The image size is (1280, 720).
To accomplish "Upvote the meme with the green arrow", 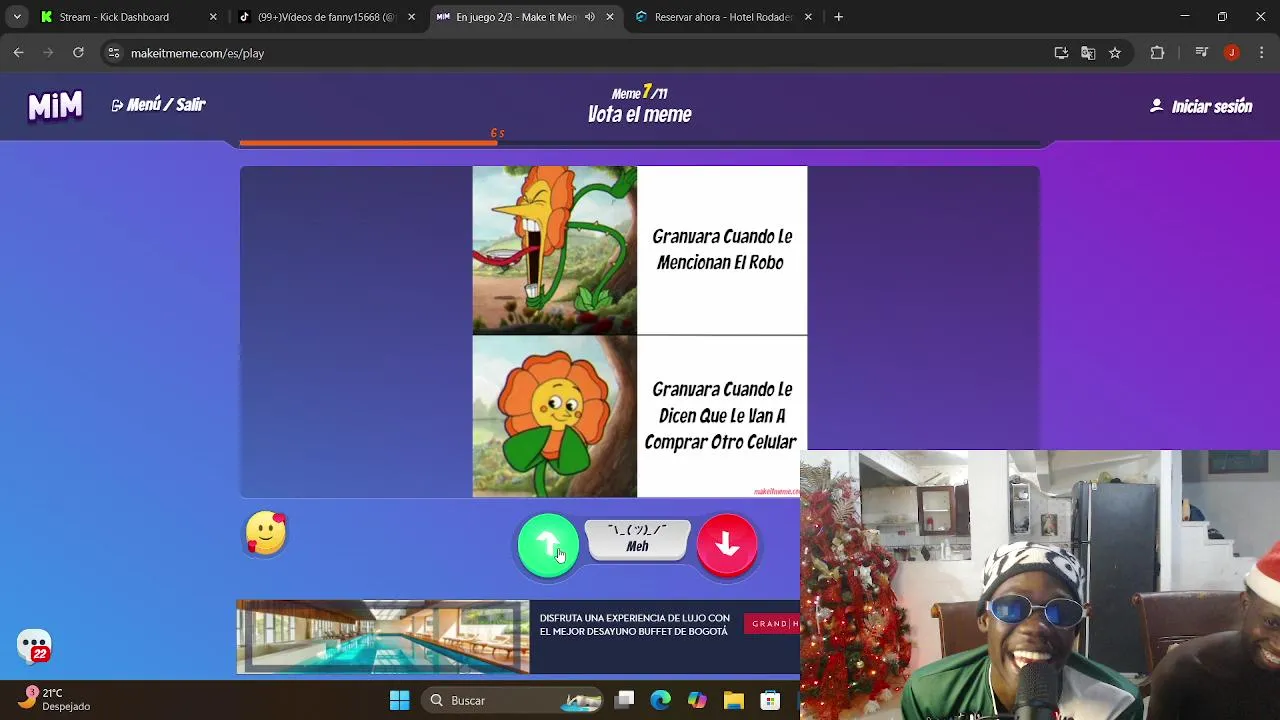I will [548, 545].
